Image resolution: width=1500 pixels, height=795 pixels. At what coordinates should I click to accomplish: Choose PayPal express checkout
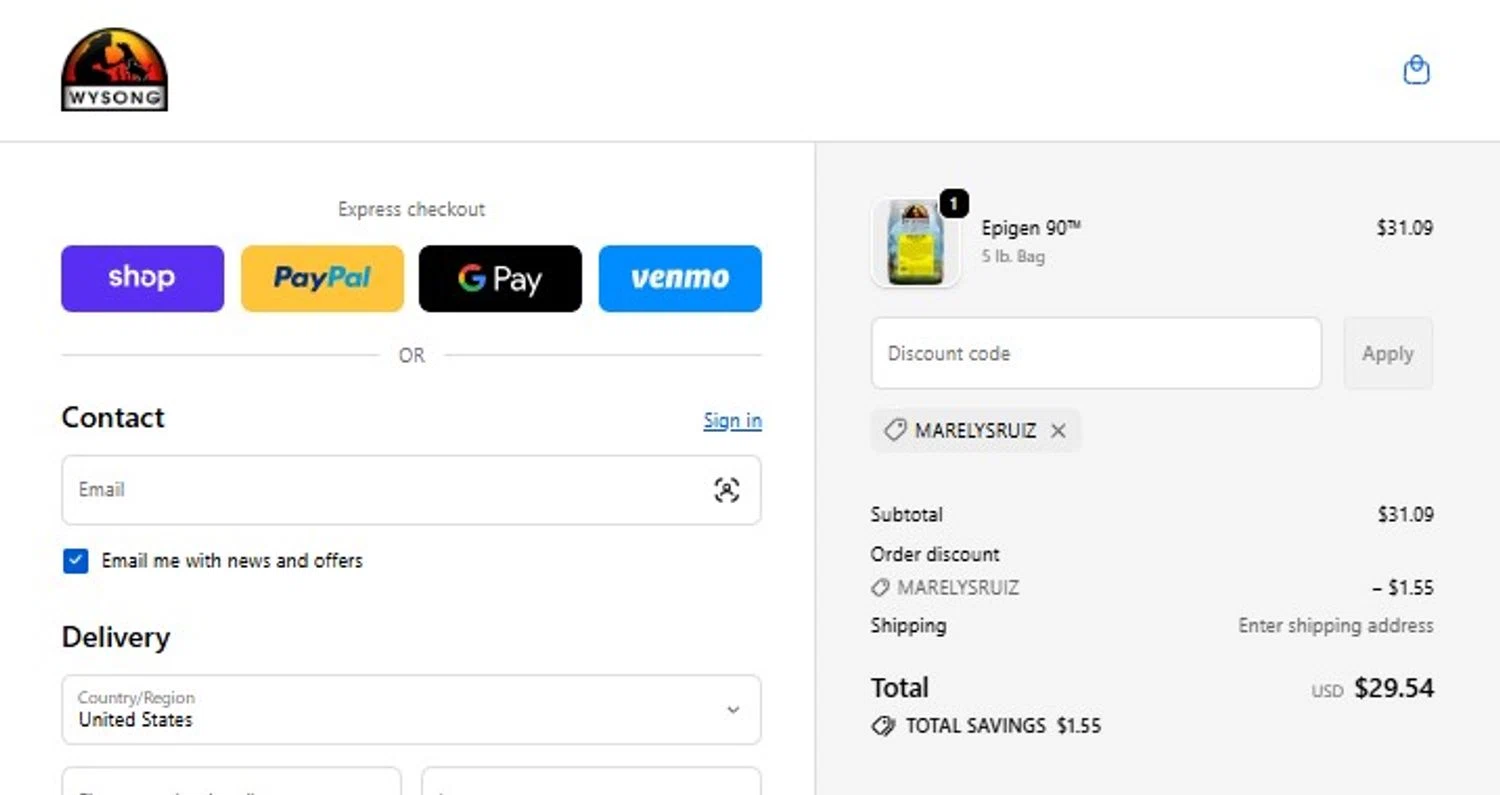(322, 278)
